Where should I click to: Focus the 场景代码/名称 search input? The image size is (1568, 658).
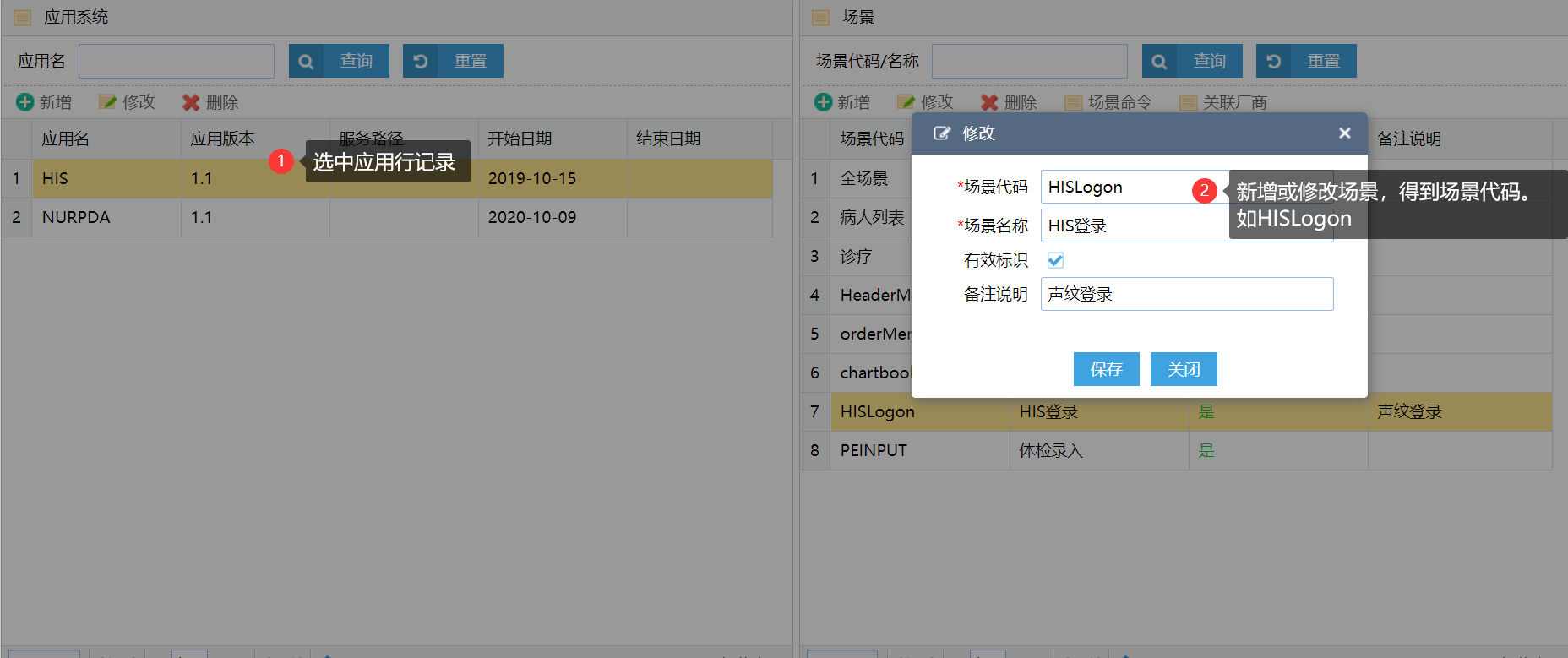tap(1030, 61)
